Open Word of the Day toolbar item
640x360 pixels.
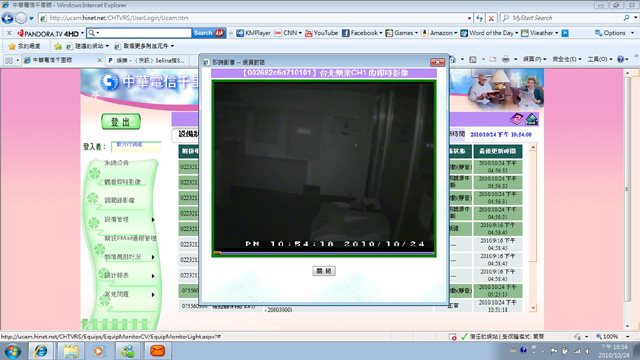pyautogui.click(x=487, y=33)
